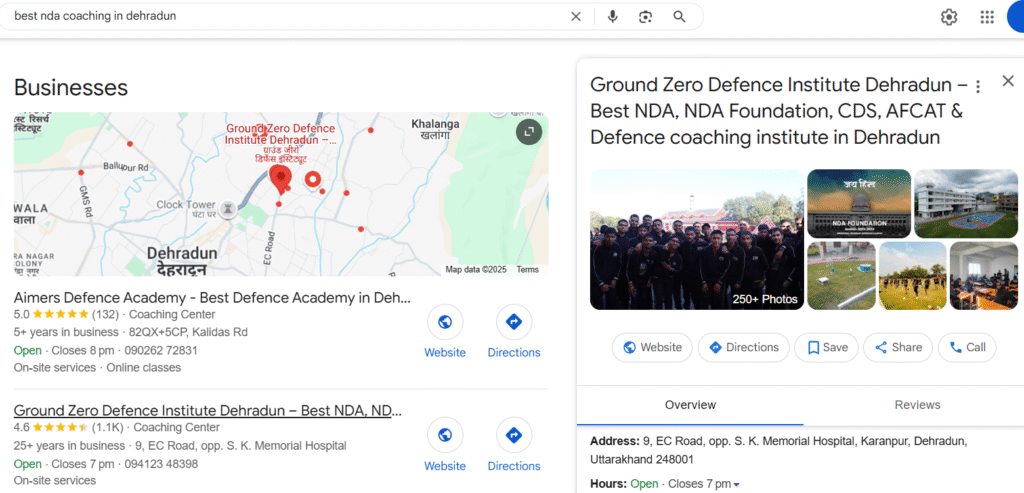1024x493 pixels.
Task: Open three-dot more options in business panel
Action: click(978, 86)
